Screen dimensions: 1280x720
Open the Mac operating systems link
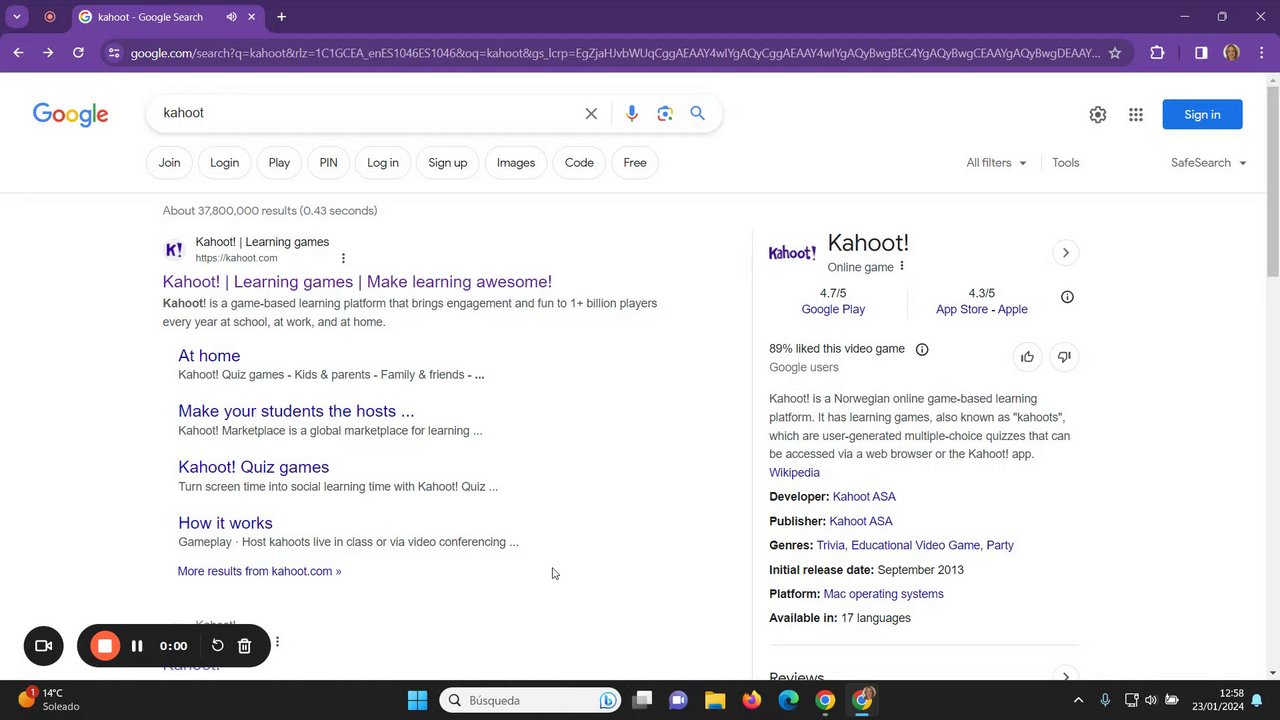[883, 594]
